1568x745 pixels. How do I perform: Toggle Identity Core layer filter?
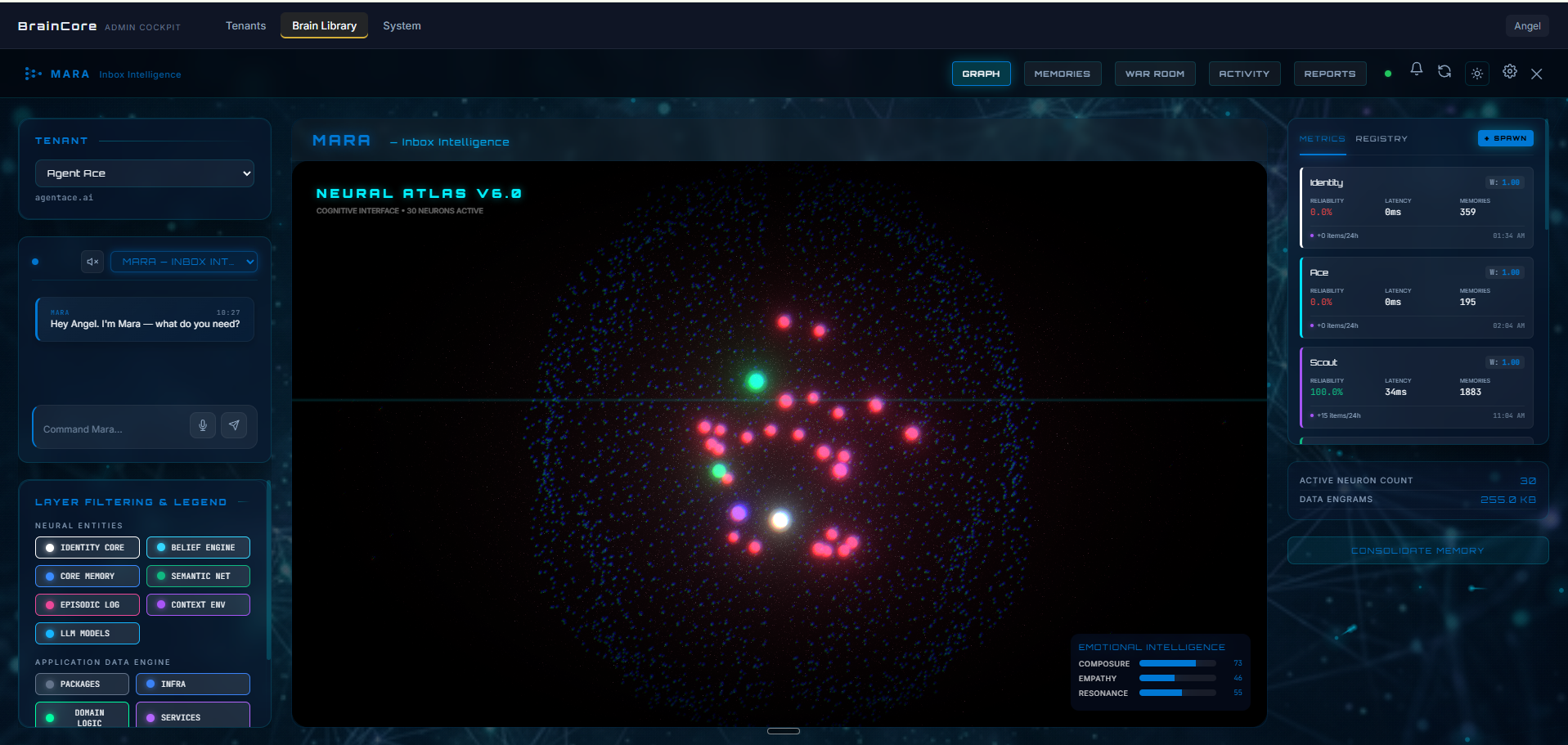pyautogui.click(x=88, y=548)
